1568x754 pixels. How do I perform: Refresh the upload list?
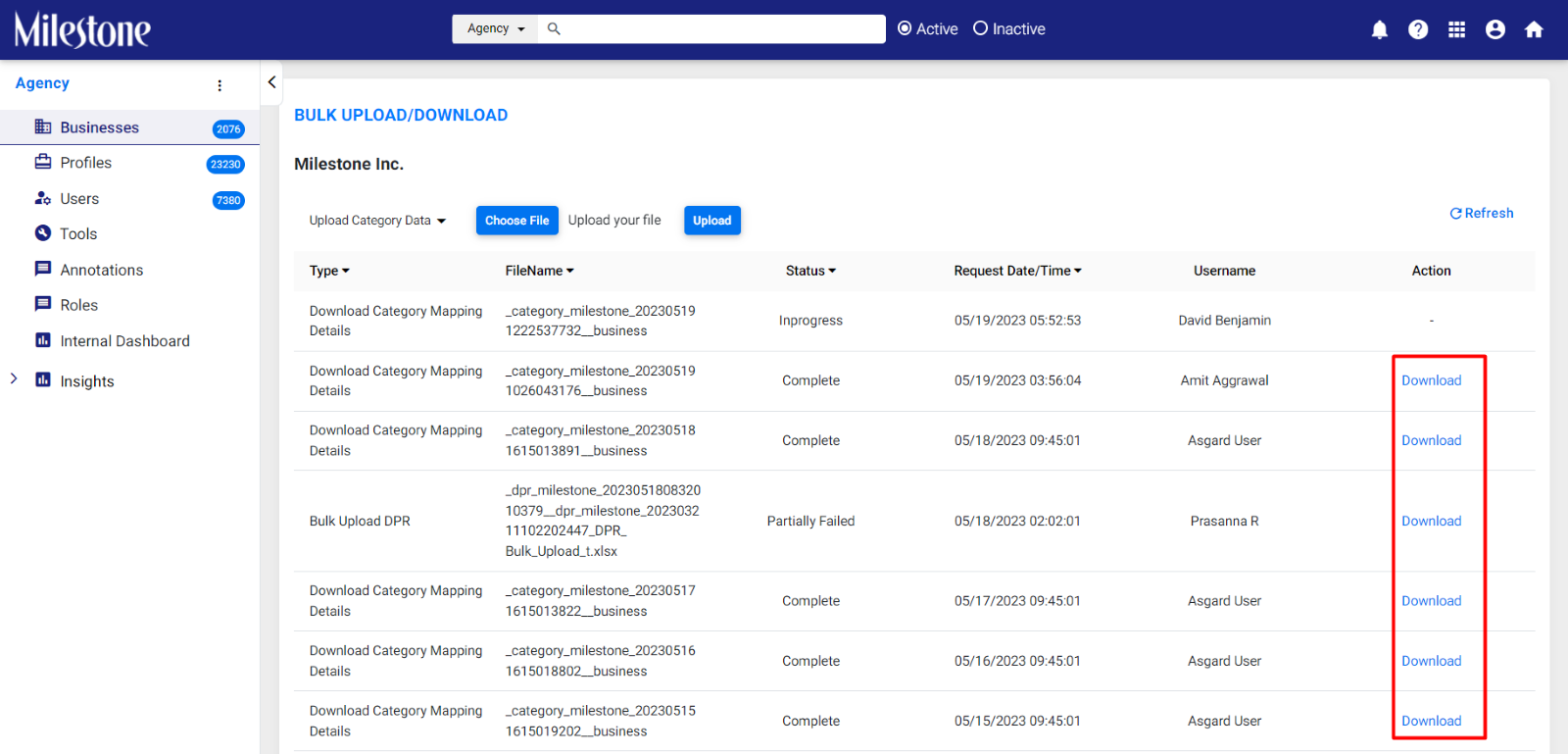[x=1482, y=213]
